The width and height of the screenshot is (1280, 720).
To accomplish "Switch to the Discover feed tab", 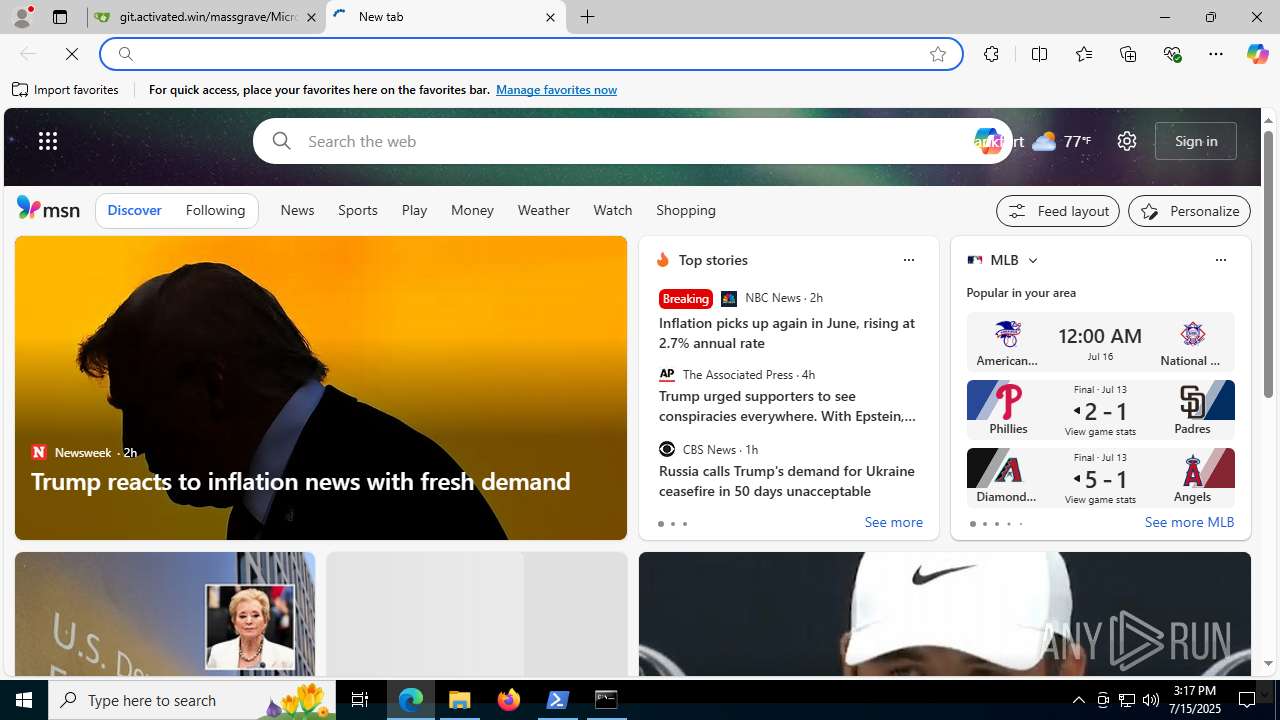I will tap(134, 210).
